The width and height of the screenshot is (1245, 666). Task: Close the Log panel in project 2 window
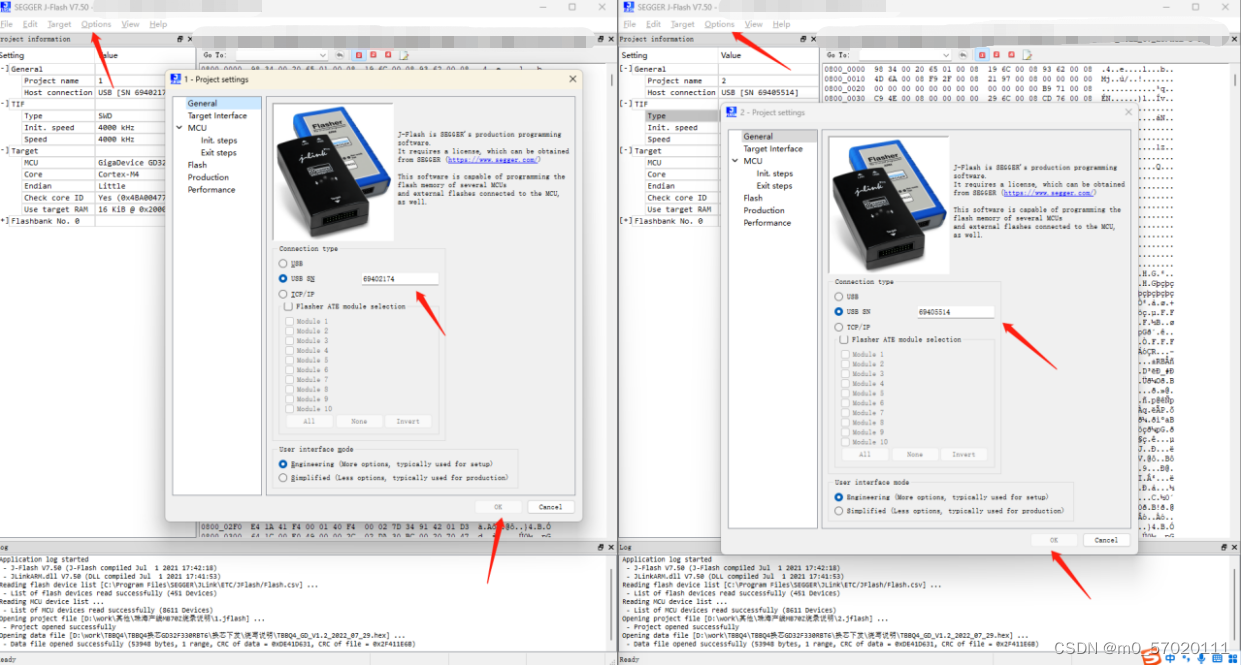point(1234,547)
